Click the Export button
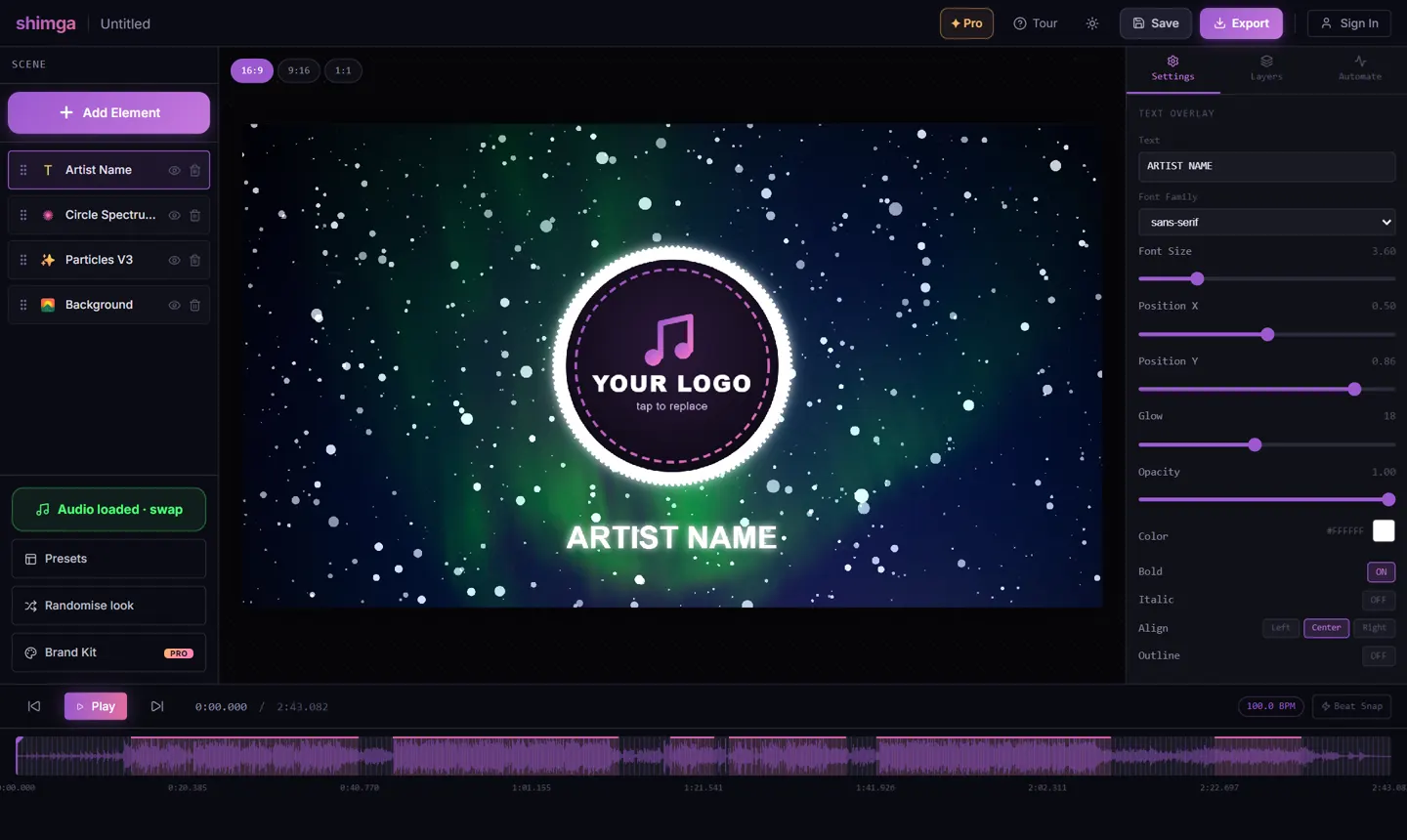This screenshot has height=840, width=1407. [x=1241, y=23]
